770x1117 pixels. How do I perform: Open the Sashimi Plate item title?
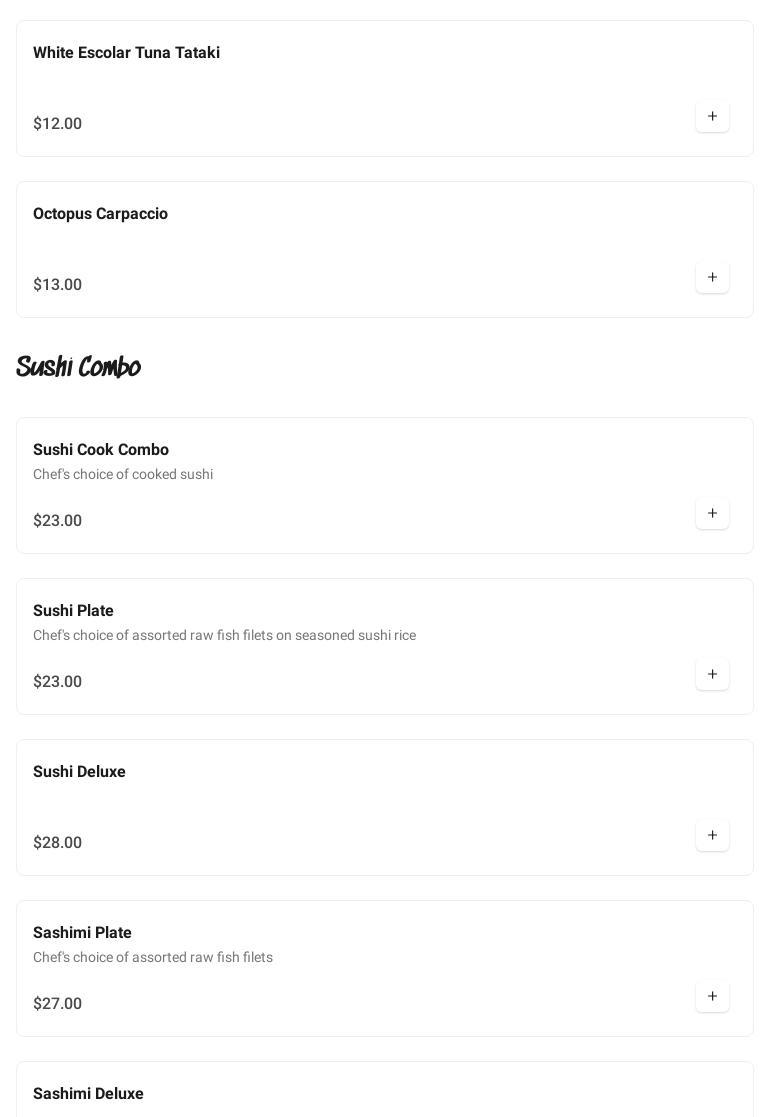(x=82, y=933)
